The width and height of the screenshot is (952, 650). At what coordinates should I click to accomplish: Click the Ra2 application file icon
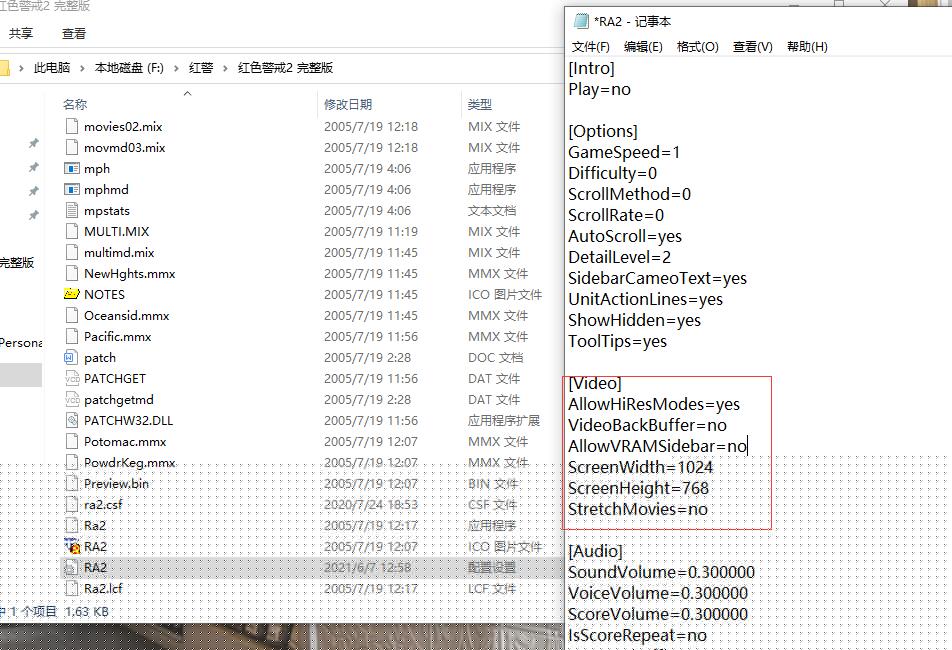[72, 526]
